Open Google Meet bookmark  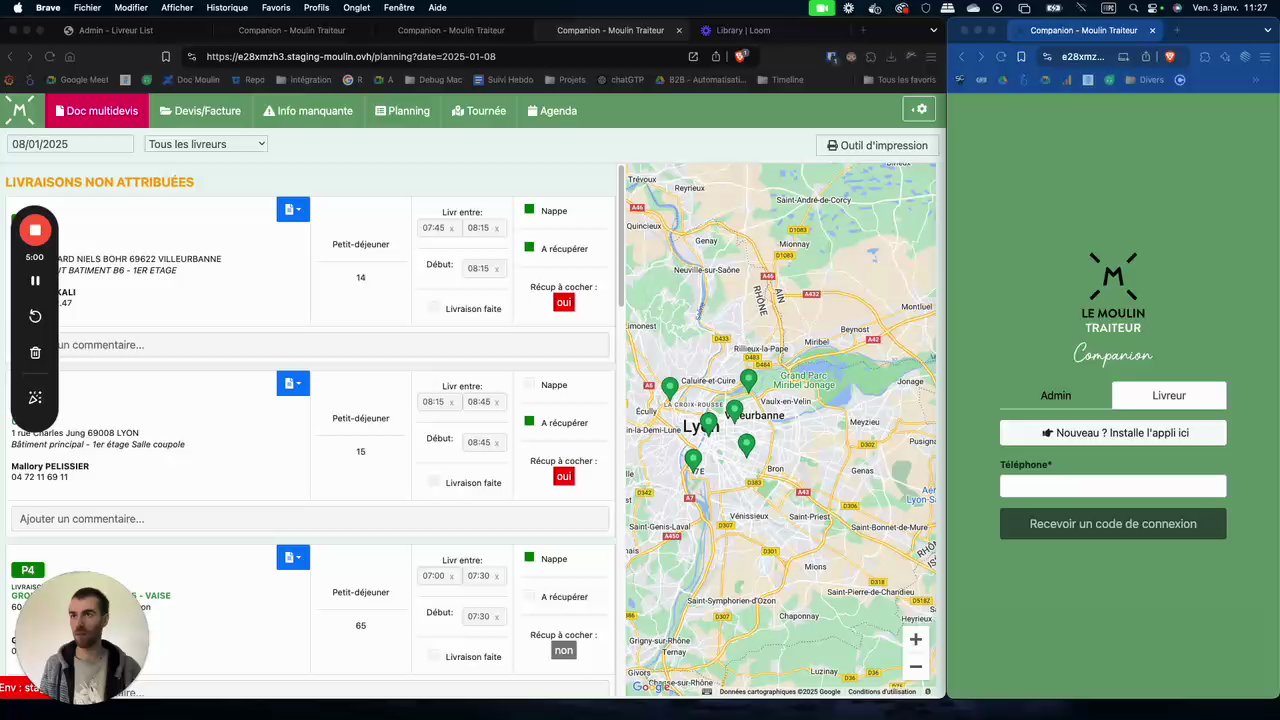click(76, 80)
